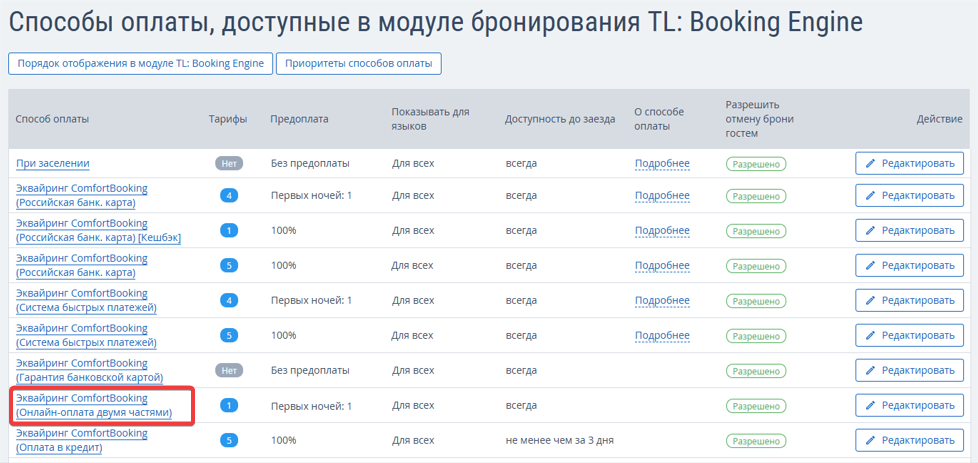Click 'Нет' tariff badge for 'Гарантия банковской картой'
This screenshot has height=463, width=978.
click(x=229, y=371)
